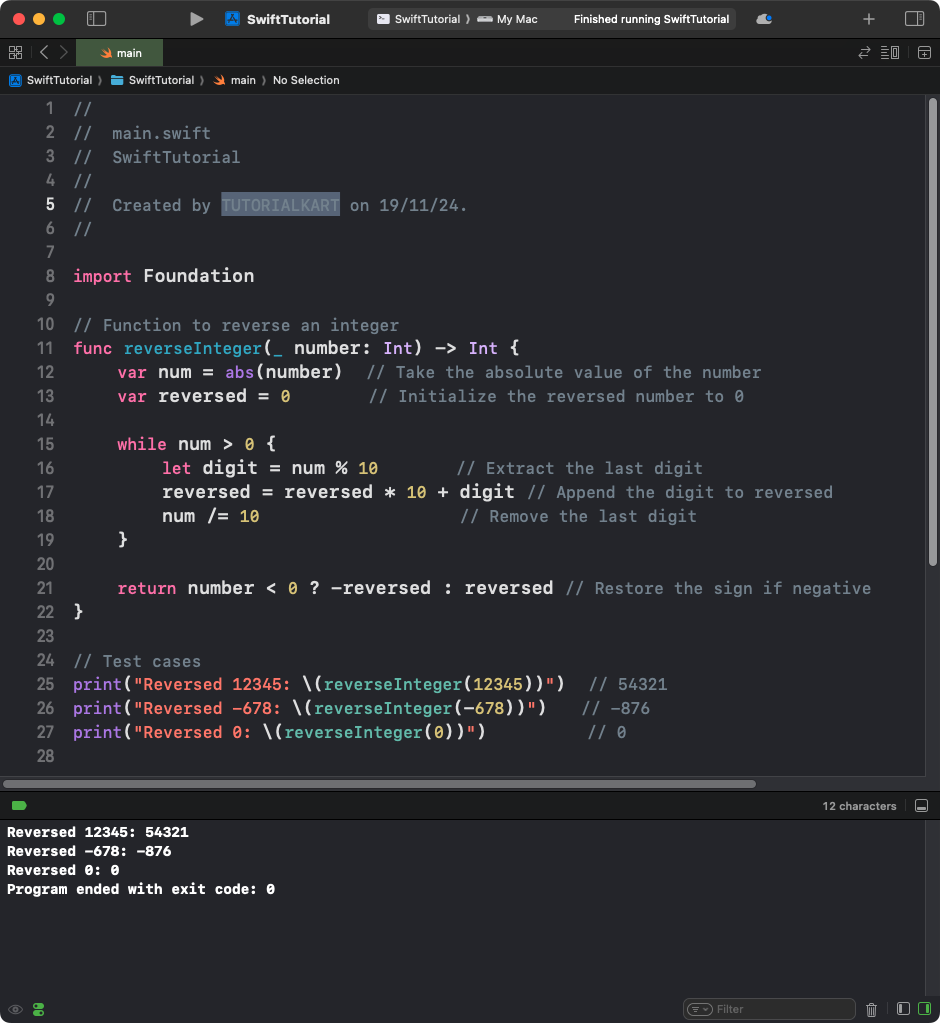Open the filter options icon
The image size is (940, 1023).
pos(699,1009)
